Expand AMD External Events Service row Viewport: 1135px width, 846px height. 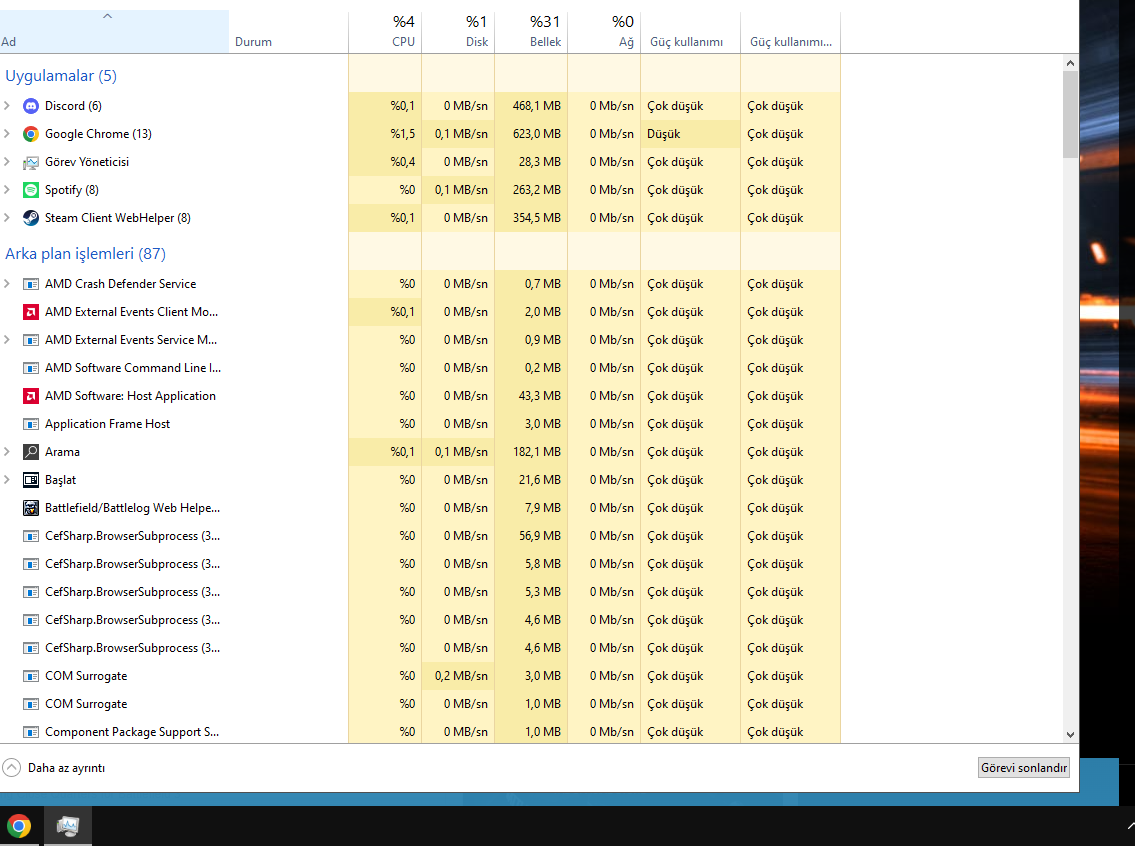(x=7, y=340)
